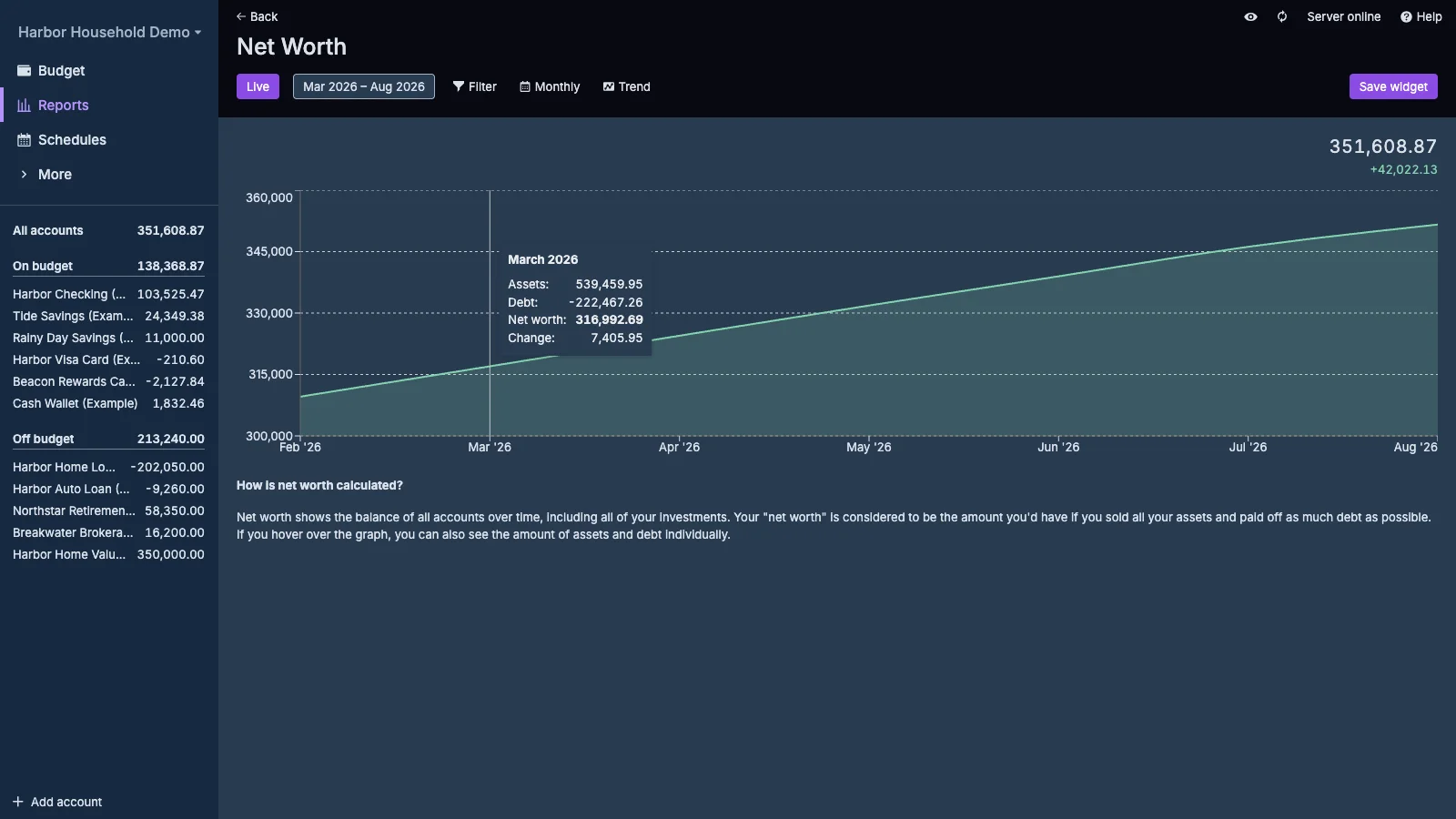
Task: Click the Trend chart icon
Action: [609, 86]
